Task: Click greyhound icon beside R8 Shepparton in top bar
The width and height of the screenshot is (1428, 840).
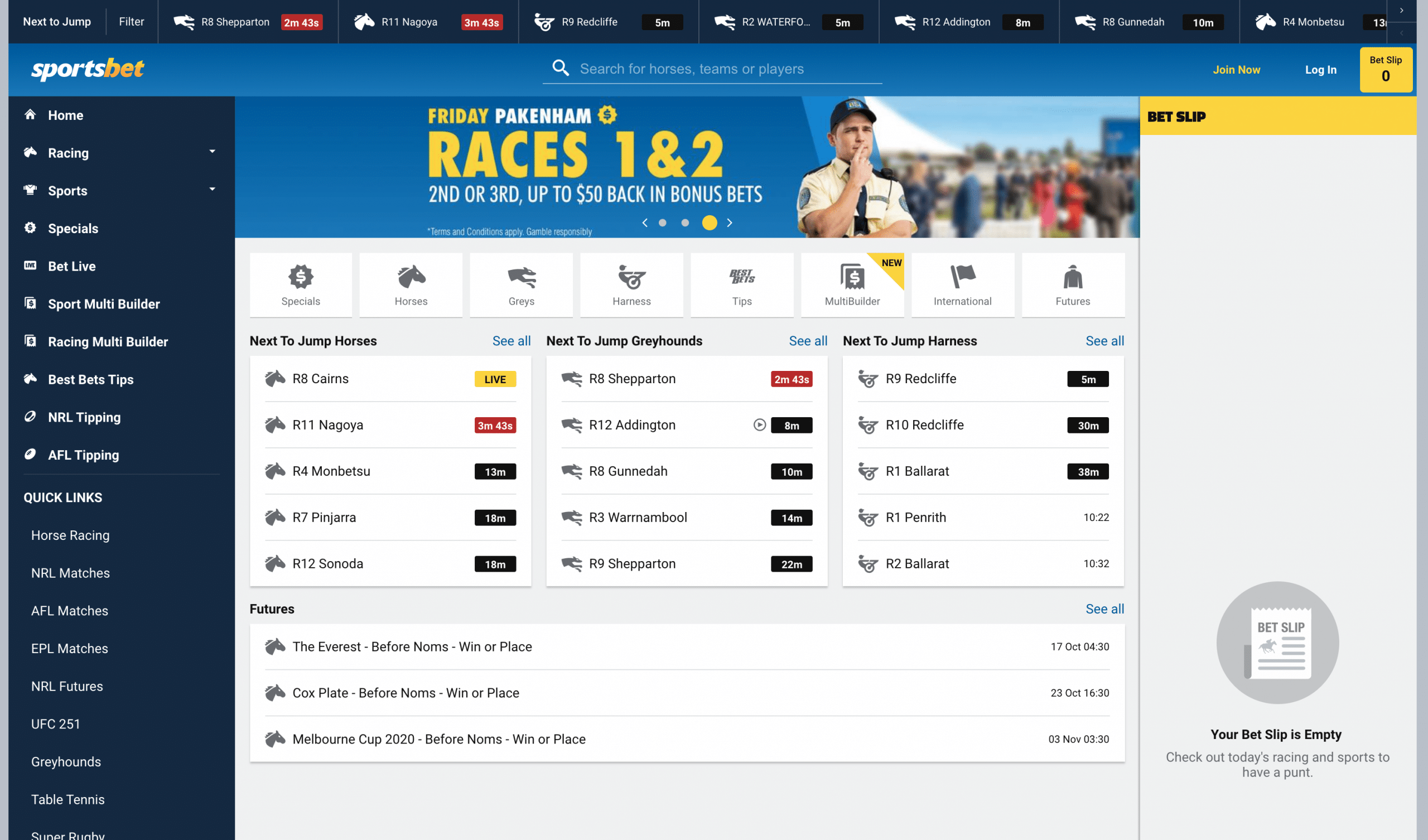Action: pos(184,22)
